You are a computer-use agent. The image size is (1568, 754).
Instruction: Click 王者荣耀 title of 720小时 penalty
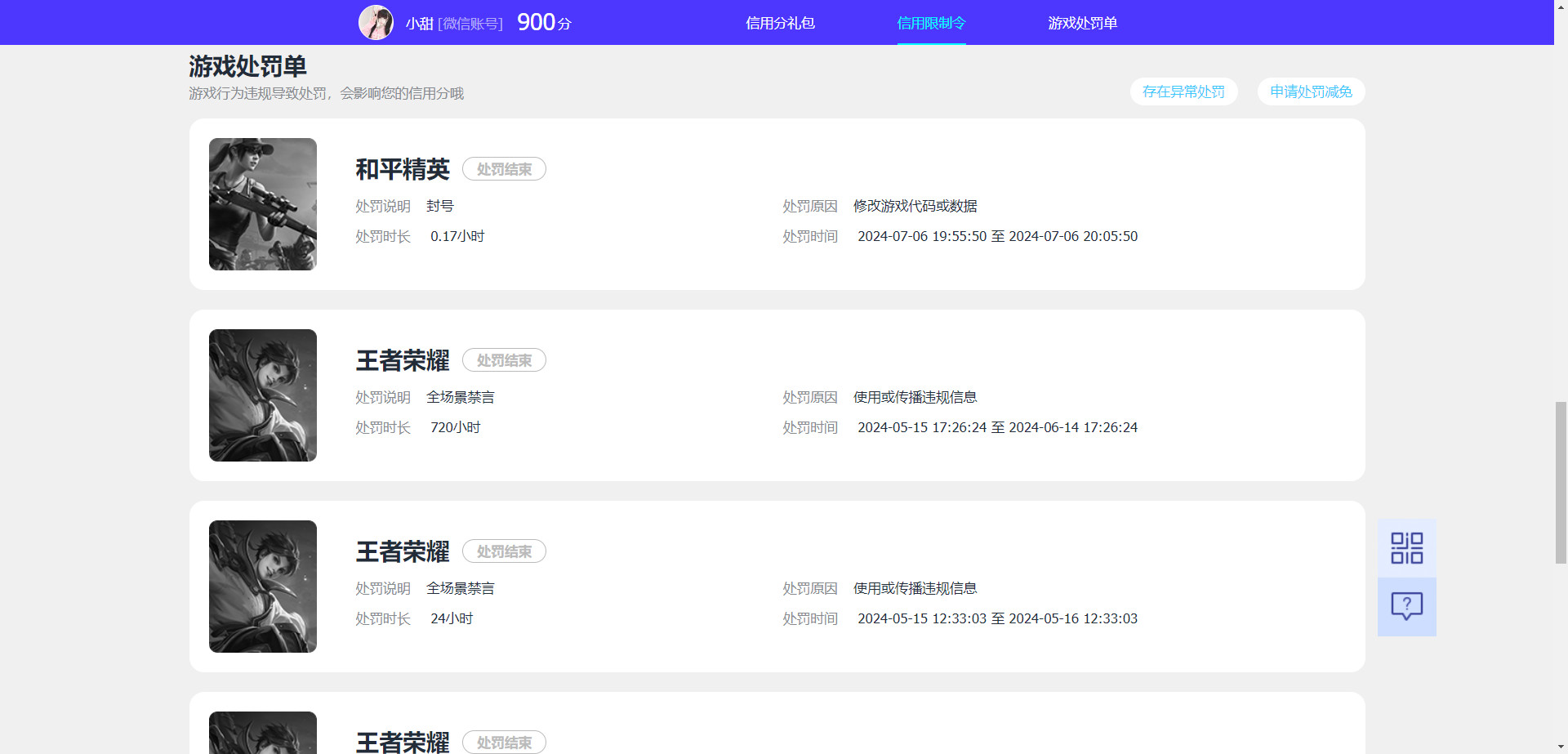pyautogui.click(x=403, y=360)
